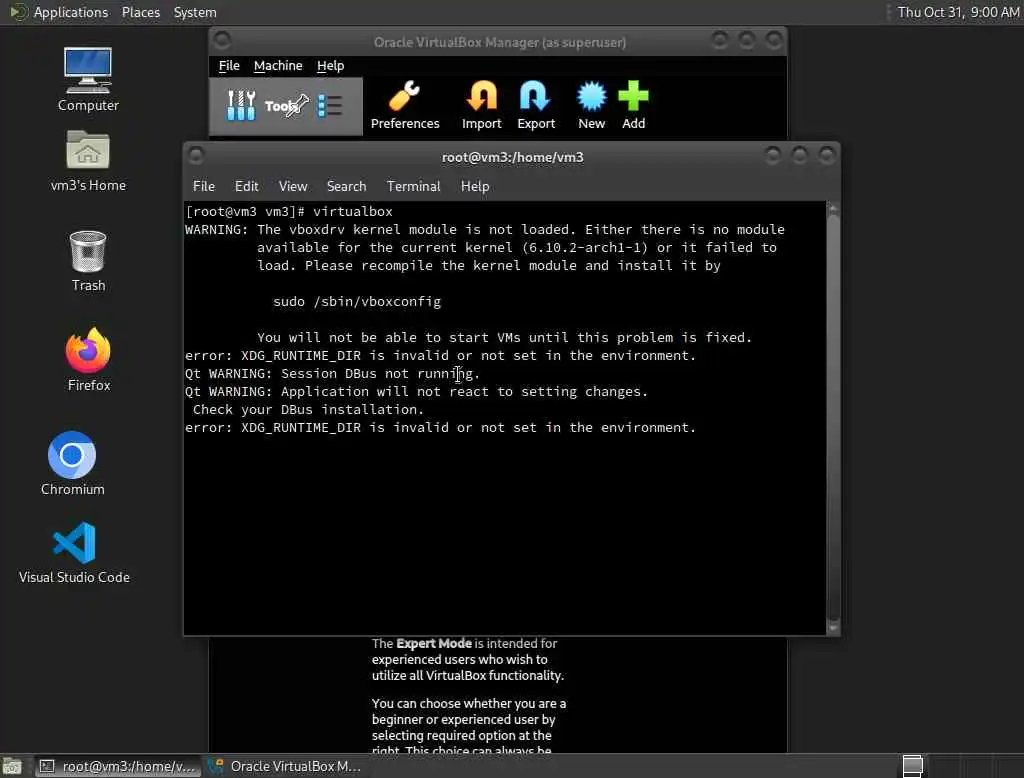Open vm3's Home folder icon
The image size is (1024, 778).
click(88, 161)
